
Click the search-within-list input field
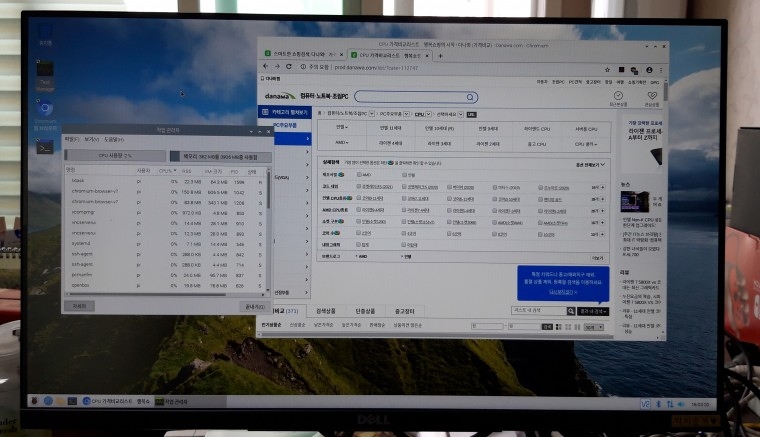coord(539,311)
